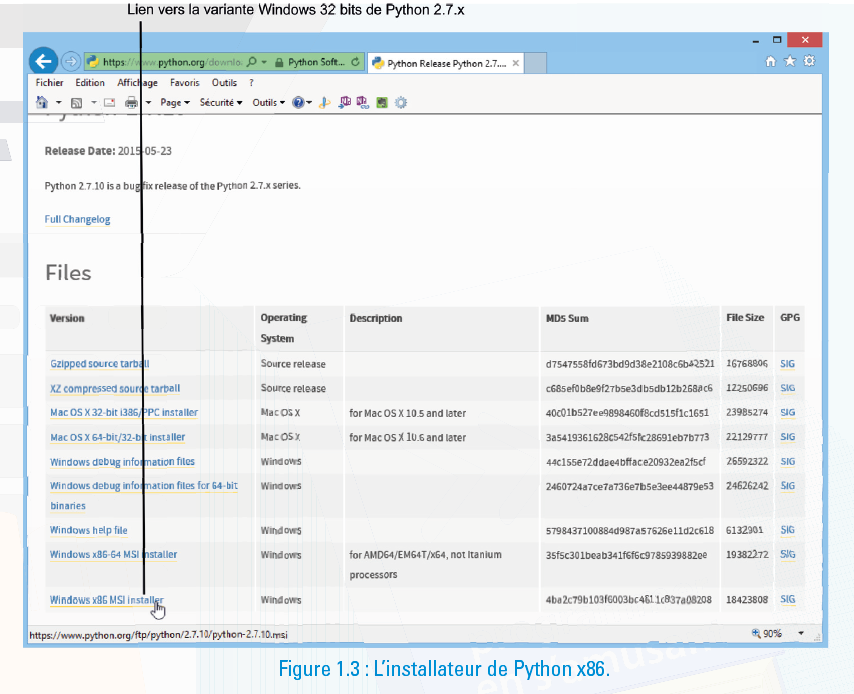Image resolution: width=854 pixels, height=694 pixels.
Task: Click the security lock icon in address bar
Action: point(279,63)
